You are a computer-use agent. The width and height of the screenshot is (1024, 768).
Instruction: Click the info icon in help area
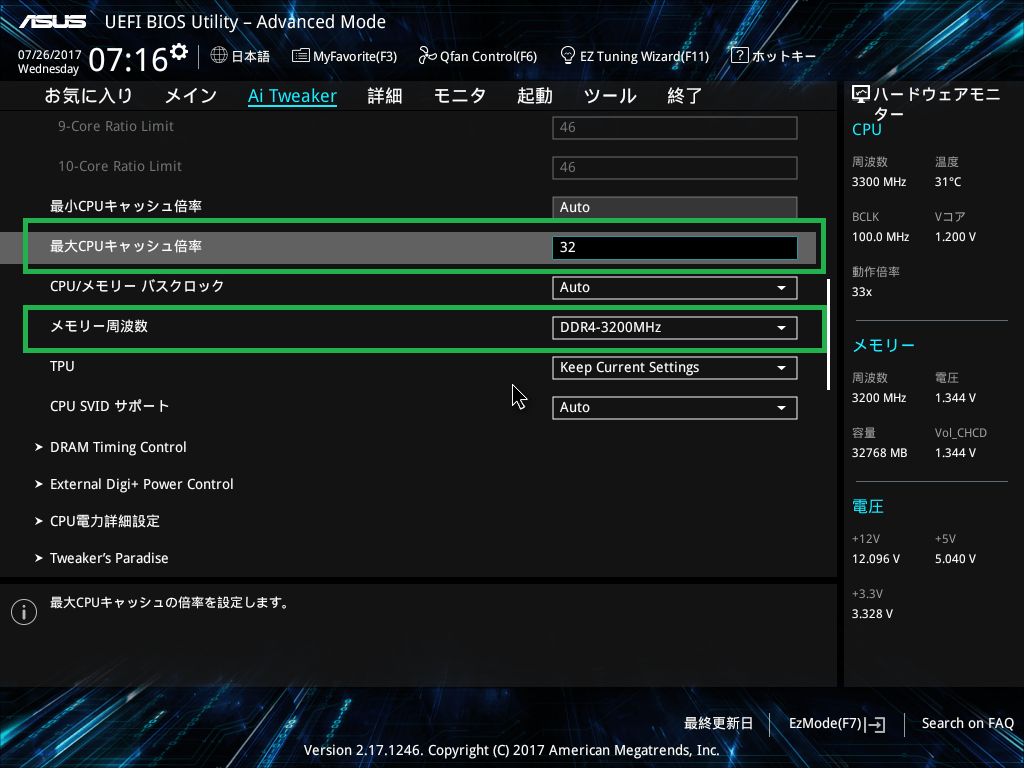[x=24, y=612]
